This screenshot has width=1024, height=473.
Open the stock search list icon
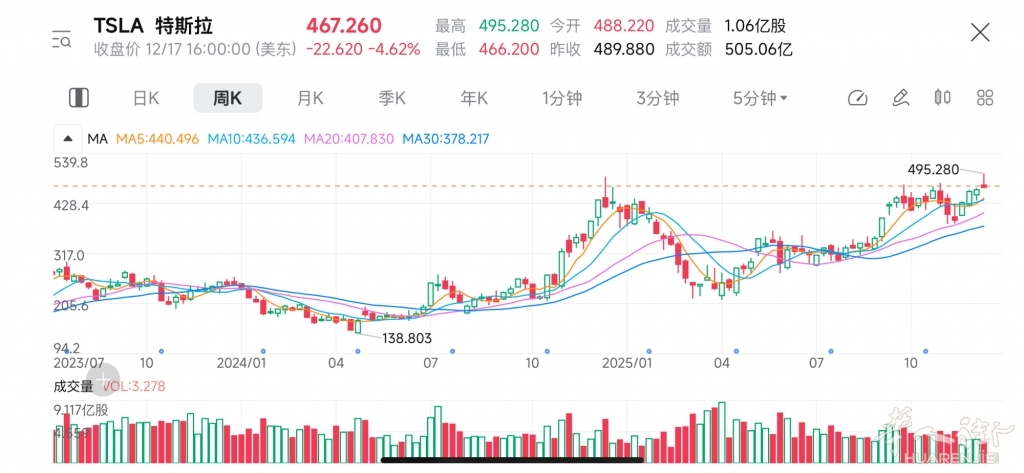point(61,38)
